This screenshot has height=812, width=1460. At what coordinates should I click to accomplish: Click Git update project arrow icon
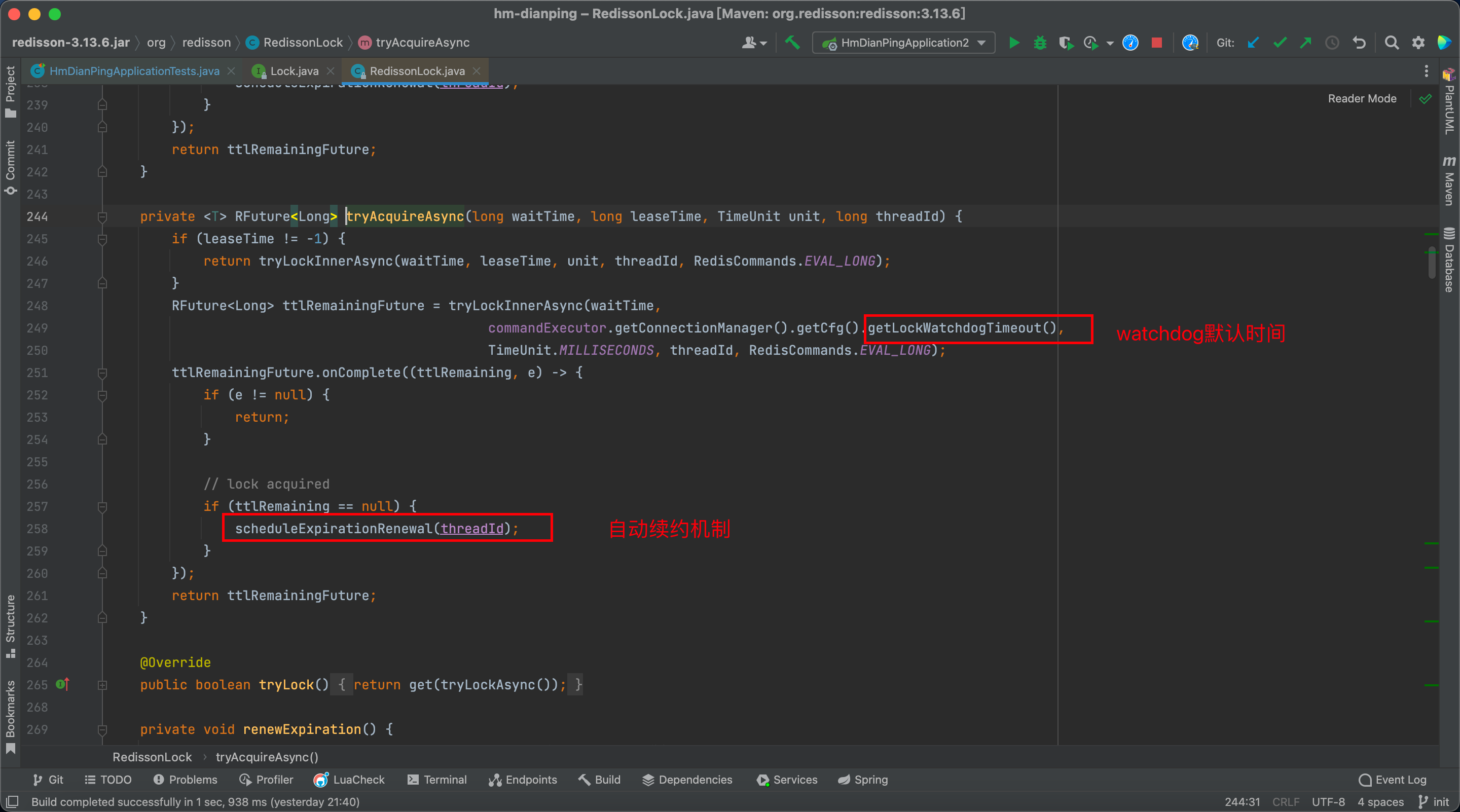(x=1253, y=43)
